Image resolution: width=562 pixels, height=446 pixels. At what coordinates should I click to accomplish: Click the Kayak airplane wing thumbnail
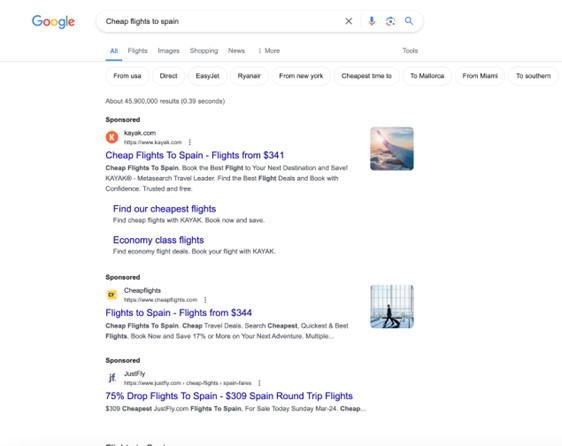[392, 148]
